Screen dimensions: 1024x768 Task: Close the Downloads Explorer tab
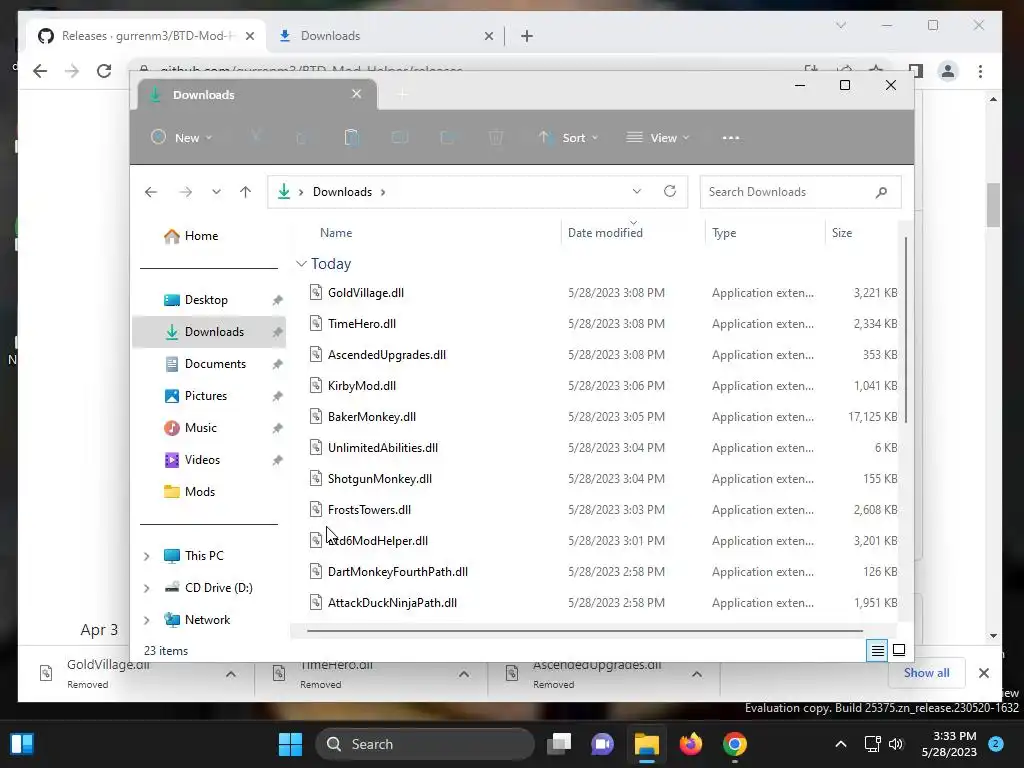(x=357, y=94)
